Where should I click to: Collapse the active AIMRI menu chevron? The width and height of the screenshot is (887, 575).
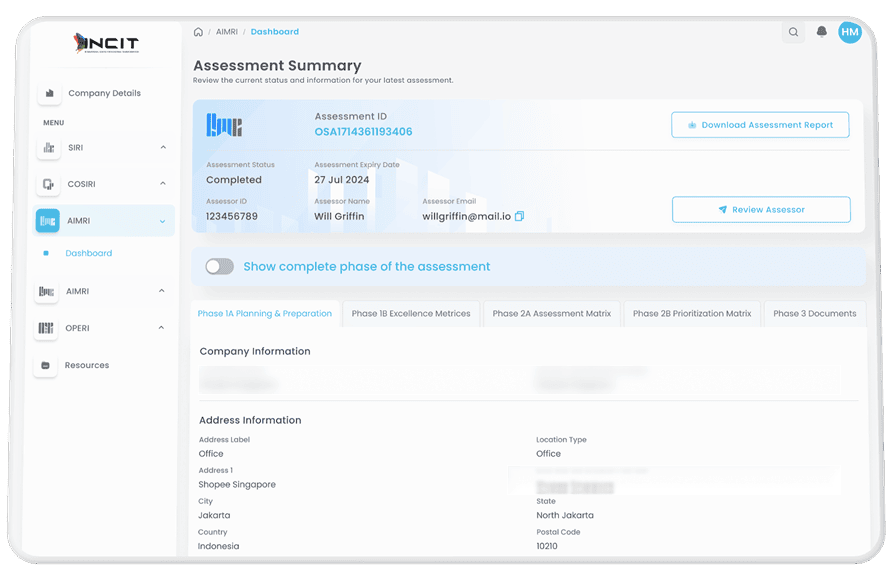point(163,221)
